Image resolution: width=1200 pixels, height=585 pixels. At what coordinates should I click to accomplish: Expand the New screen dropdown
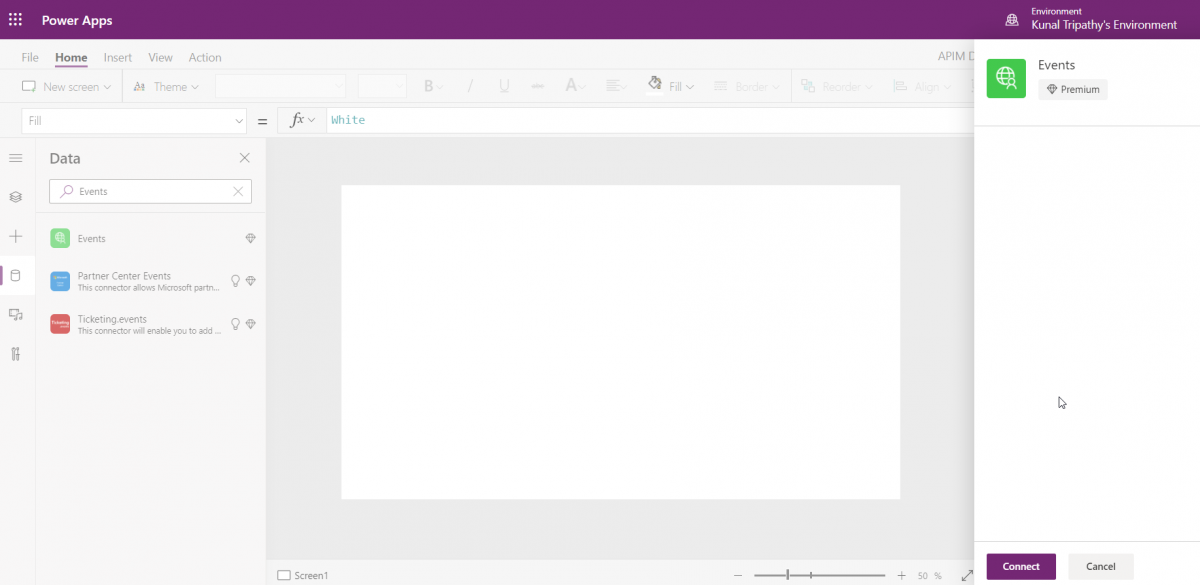pyautogui.click(x=66, y=86)
